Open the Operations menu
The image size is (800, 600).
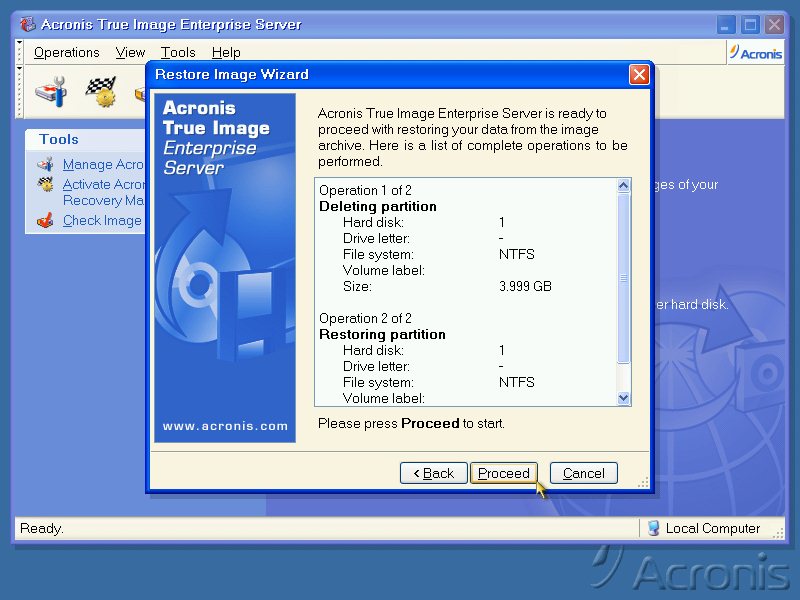(66, 53)
